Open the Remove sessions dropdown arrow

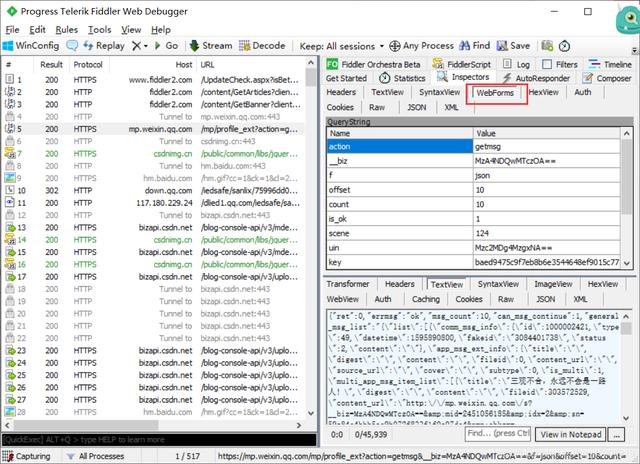[146, 46]
